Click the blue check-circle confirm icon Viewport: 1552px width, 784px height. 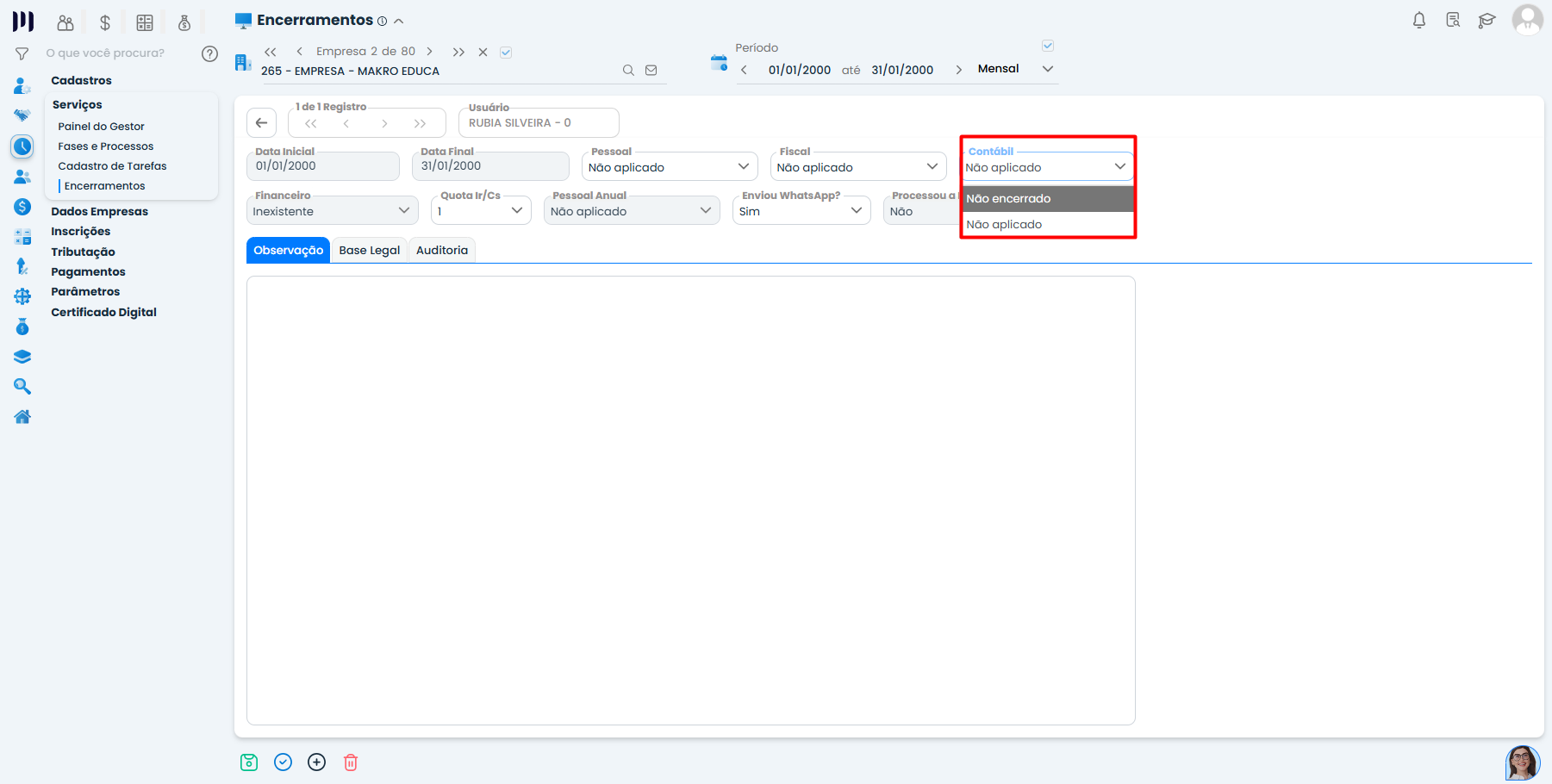pos(283,762)
